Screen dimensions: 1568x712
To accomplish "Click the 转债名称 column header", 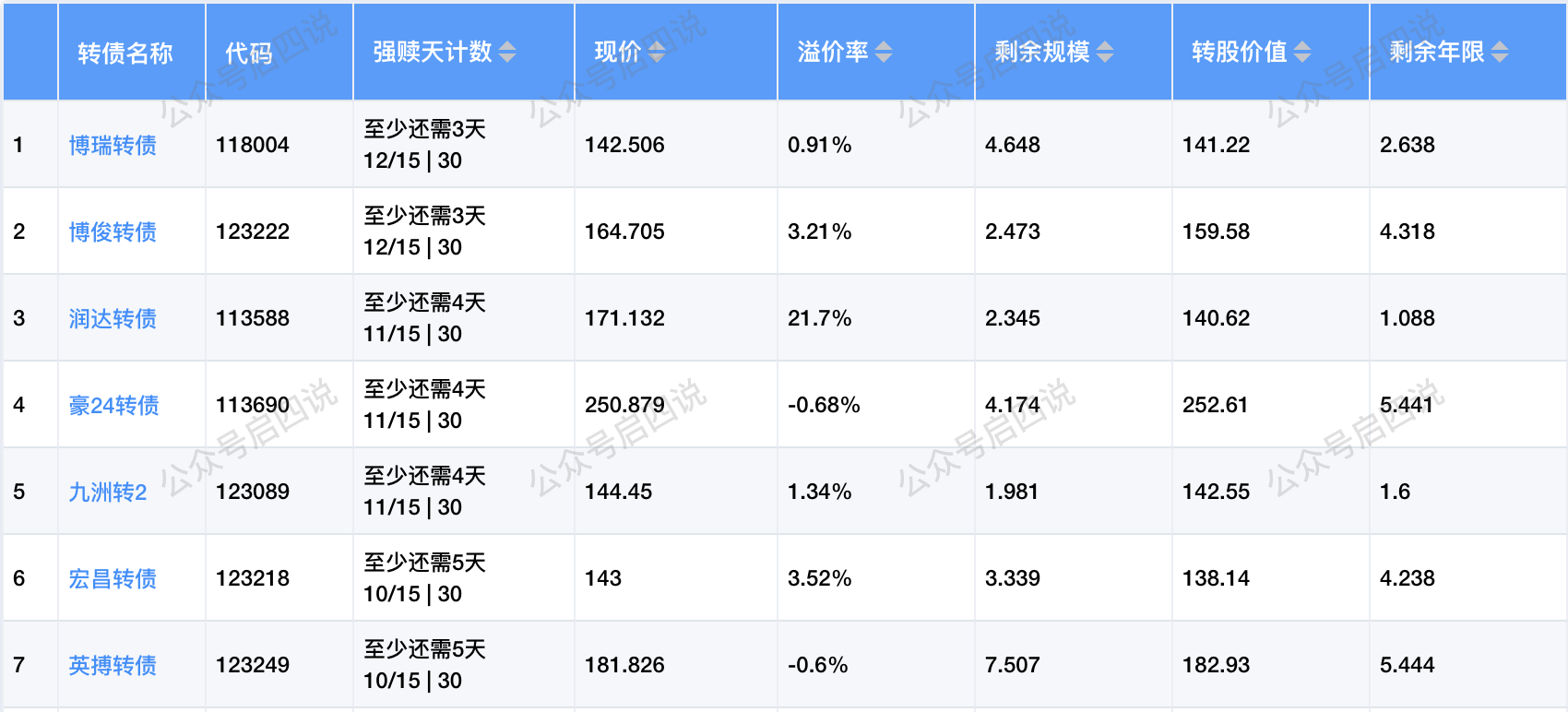I will pyautogui.click(x=125, y=53).
